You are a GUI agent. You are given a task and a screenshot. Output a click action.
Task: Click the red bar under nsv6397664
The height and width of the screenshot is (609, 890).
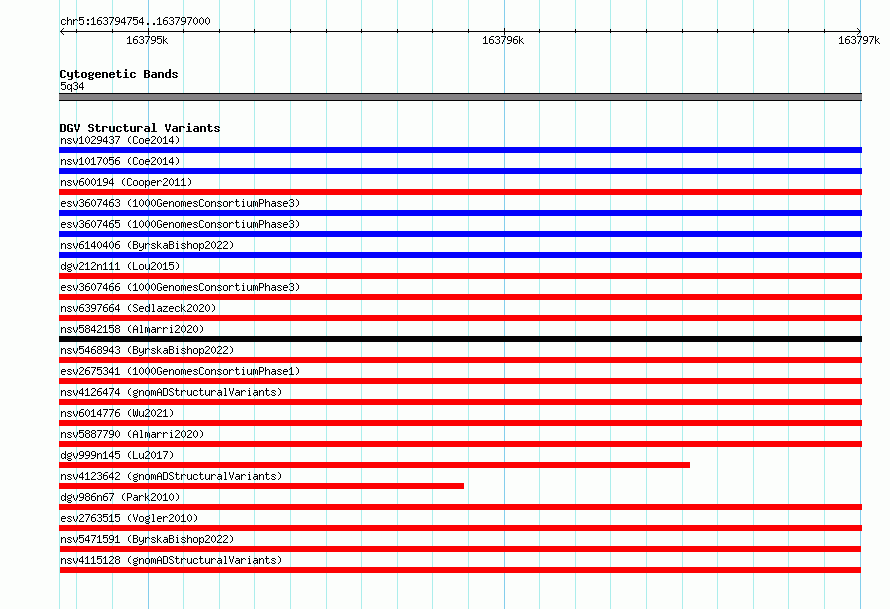click(x=460, y=318)
